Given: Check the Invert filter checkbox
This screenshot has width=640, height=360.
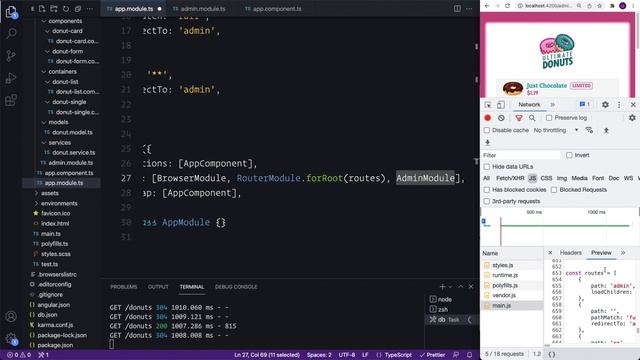Looking at the screenshot, I should point(569,155).
